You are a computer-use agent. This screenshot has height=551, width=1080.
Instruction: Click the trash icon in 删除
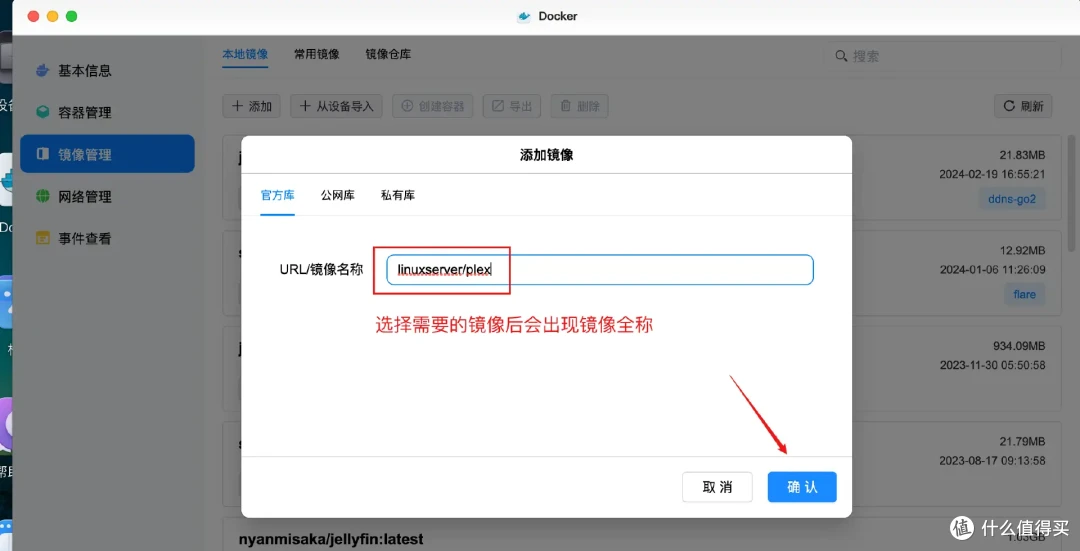(x=565, y=106)
